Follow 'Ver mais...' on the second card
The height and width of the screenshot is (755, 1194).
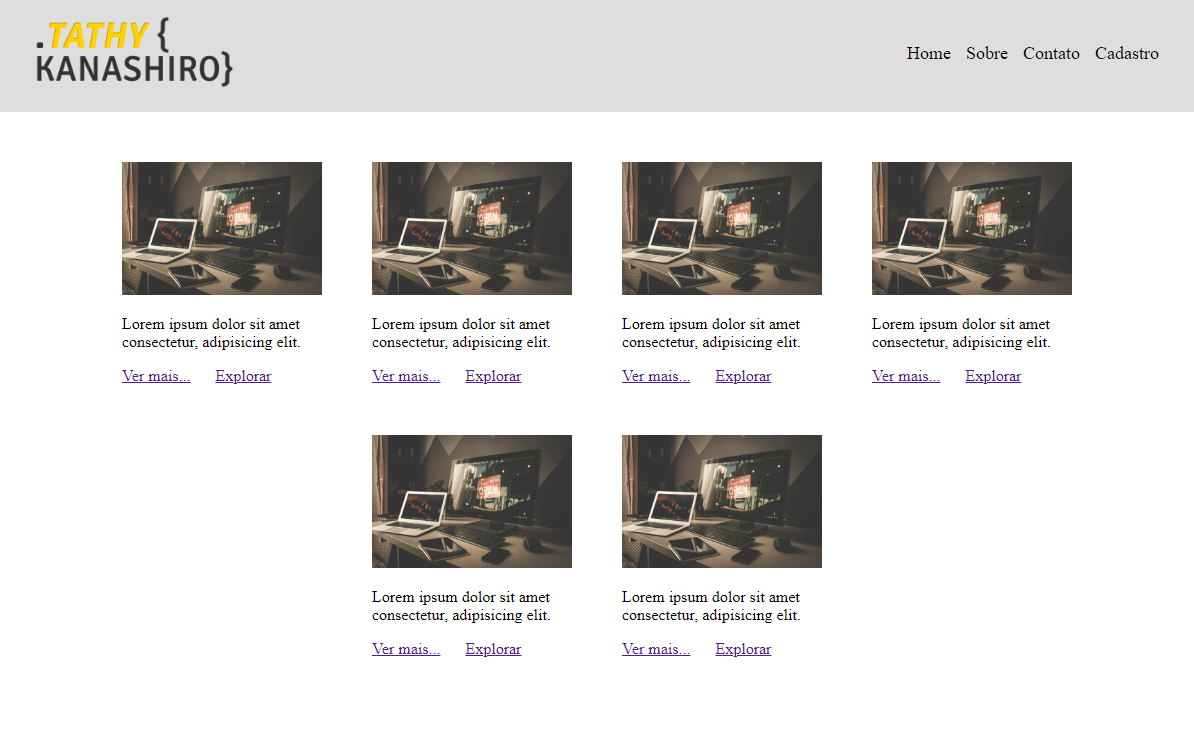pyautogui.click(x=405, y=375)
